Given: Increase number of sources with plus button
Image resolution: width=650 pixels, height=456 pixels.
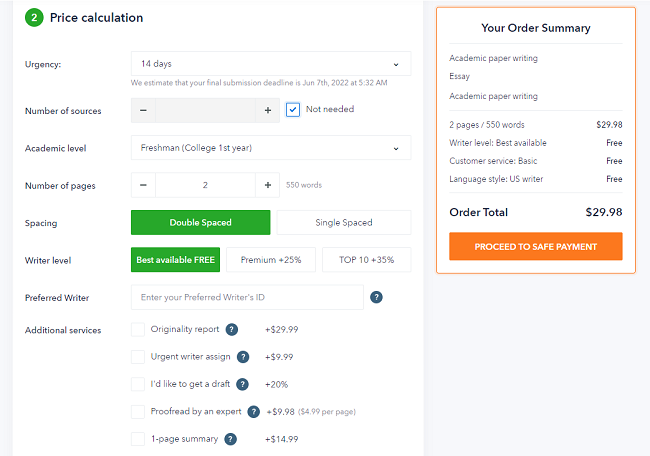Looking at the screenshot, I should [x=268, y=110].
